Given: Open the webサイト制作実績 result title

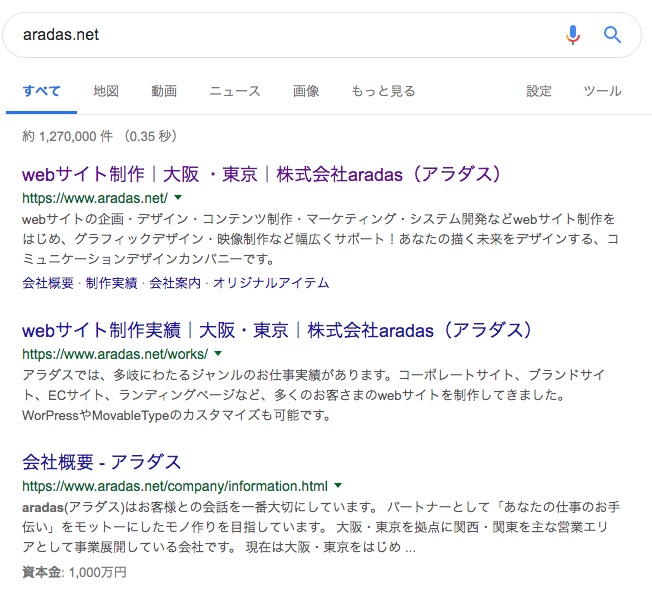Looking at the screenshot, I should pos(277,331).
